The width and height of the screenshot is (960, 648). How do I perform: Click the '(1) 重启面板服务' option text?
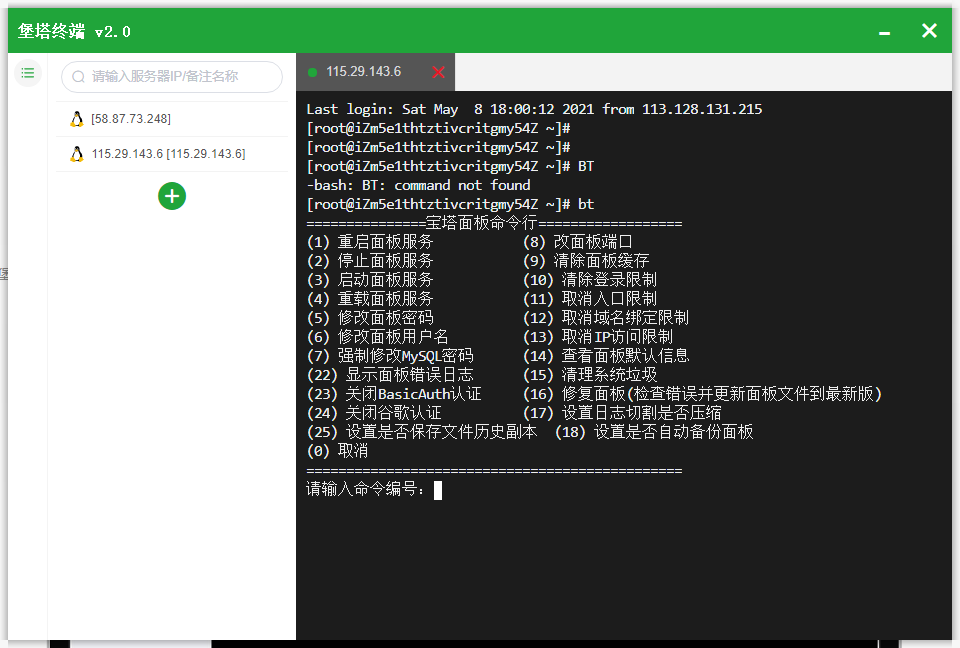(x=370, y=242)
